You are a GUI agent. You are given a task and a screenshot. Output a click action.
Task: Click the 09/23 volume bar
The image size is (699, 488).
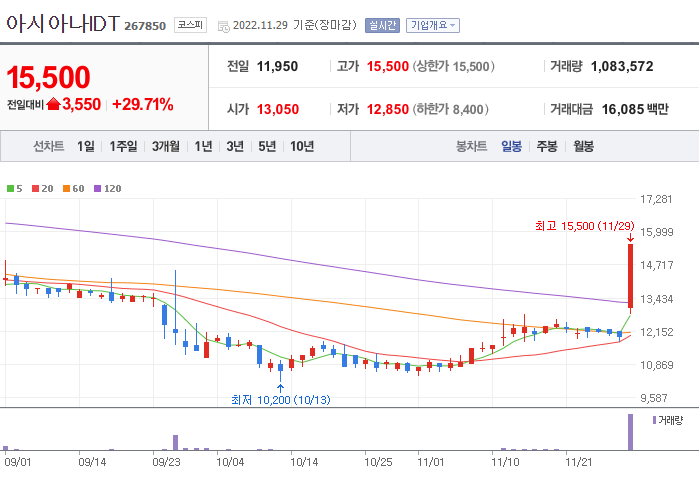(x=175, y=443)
